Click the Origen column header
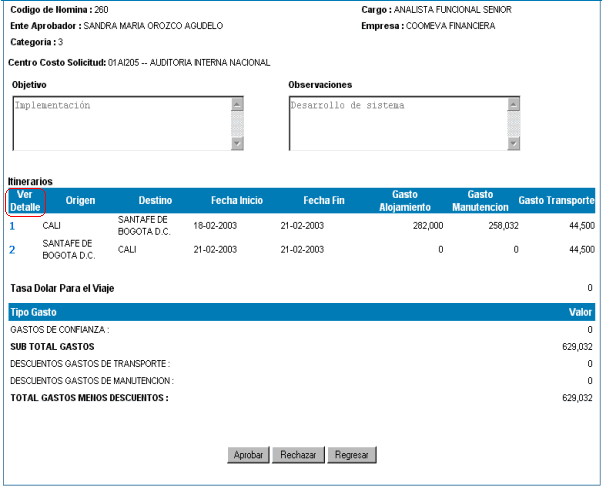This screenshot has width=603, height=489. [80, 201]
